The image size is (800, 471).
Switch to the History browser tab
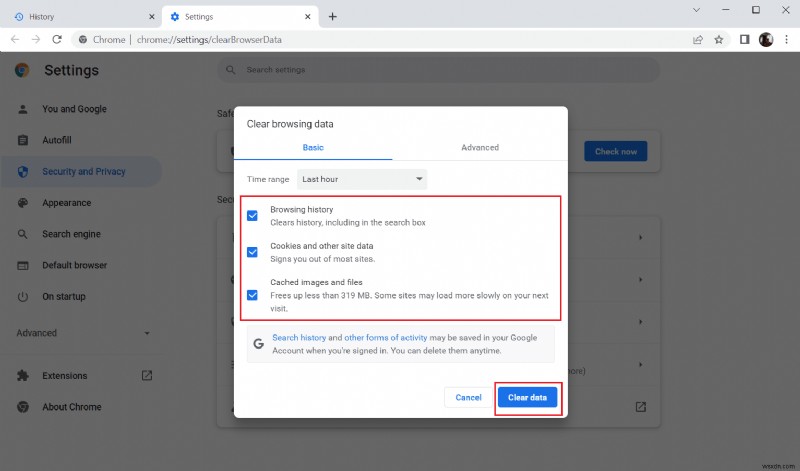pos(82,16)
